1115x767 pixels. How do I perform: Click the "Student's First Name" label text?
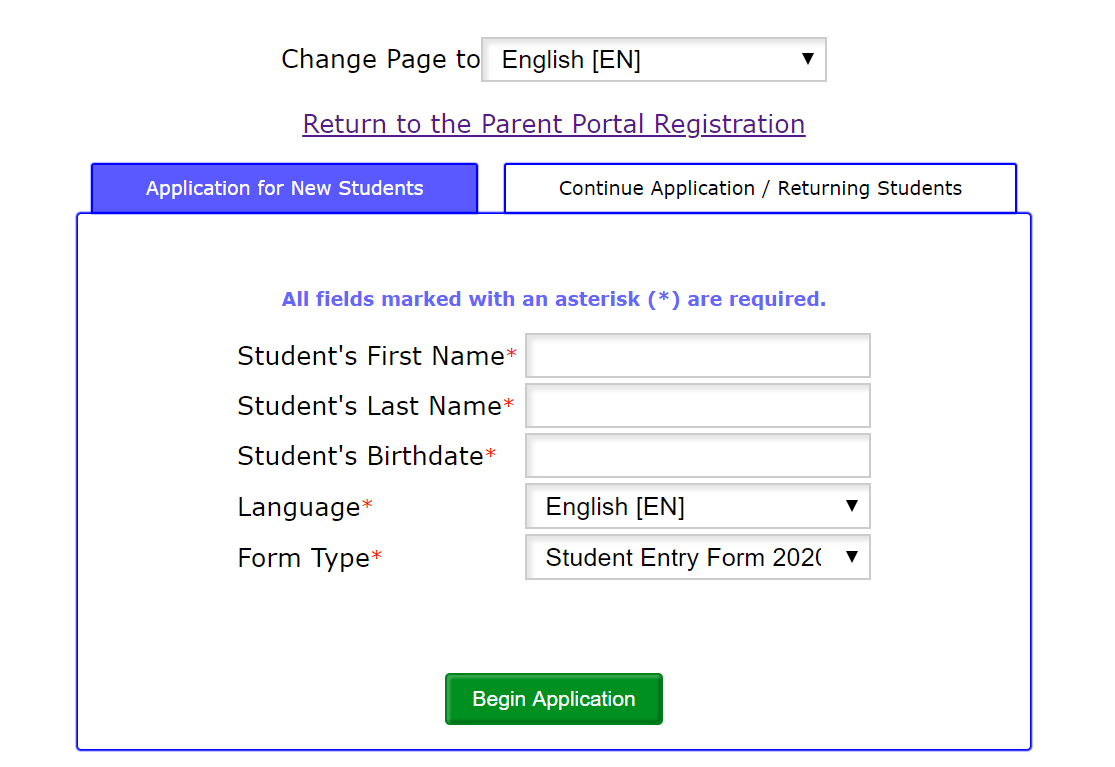[370, 357]
